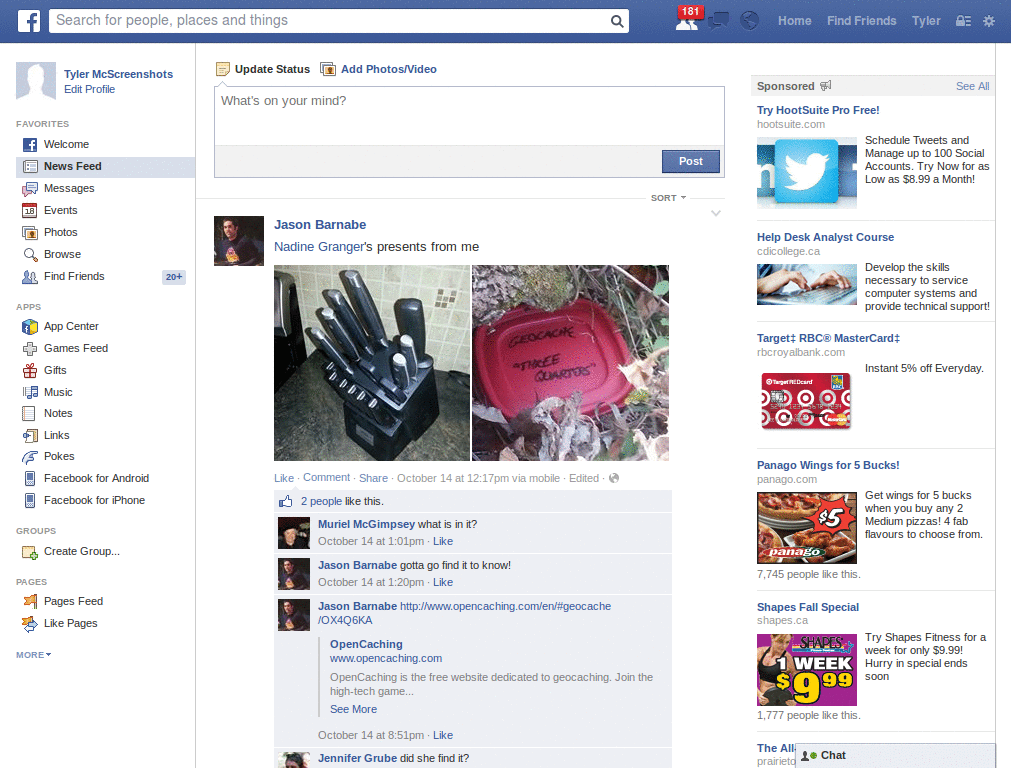Like Muriel McGimpsey's comment
Viewport: 1024px width, 768px height.
[x=443, y=541]
